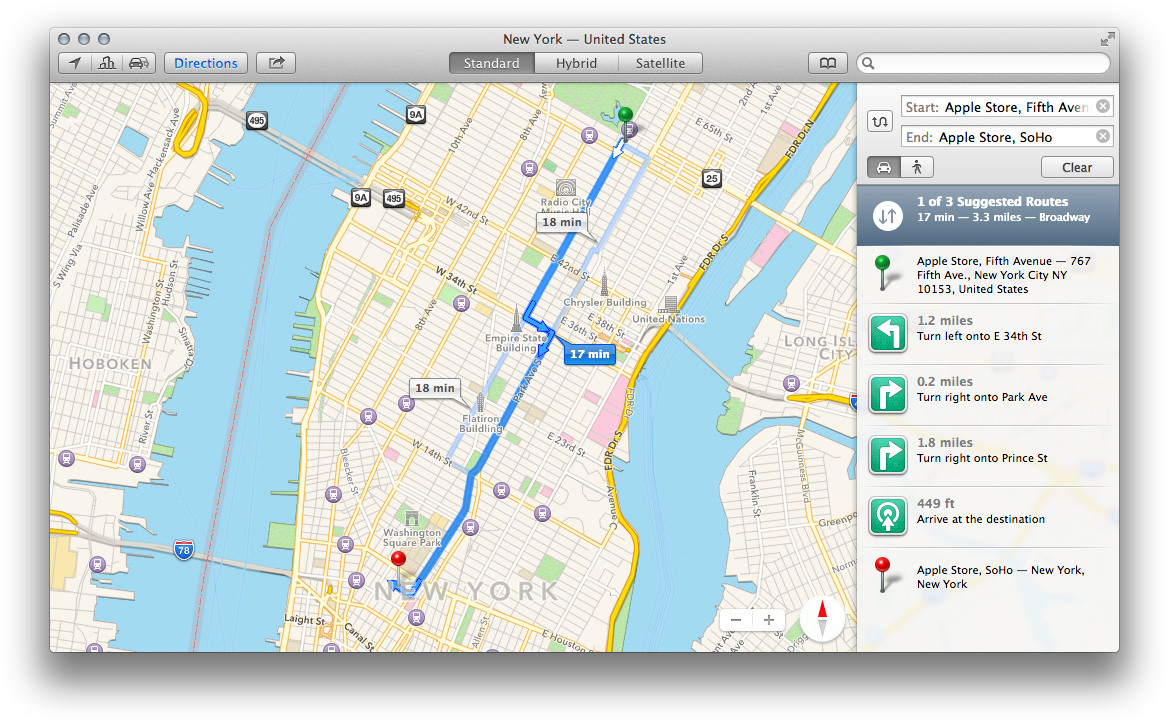Screen dimensions: 1168x723
Task: Swap start and end locations
Action: point(880,120)
